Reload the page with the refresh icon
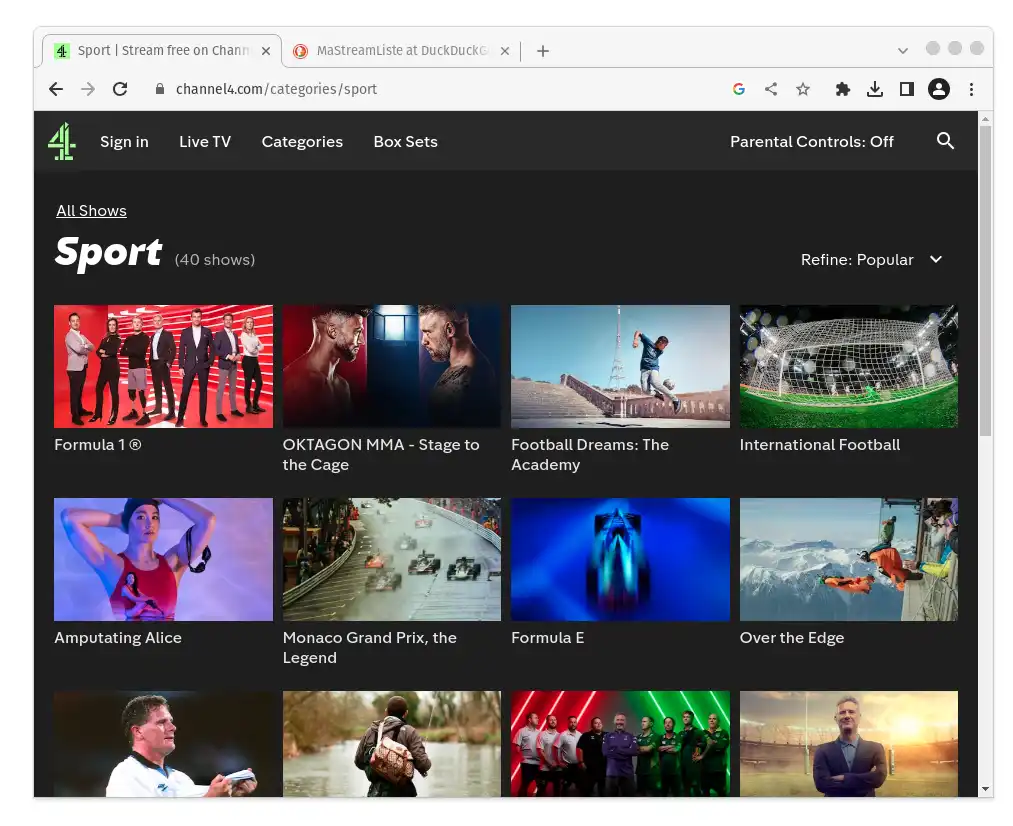 [120, 89]
